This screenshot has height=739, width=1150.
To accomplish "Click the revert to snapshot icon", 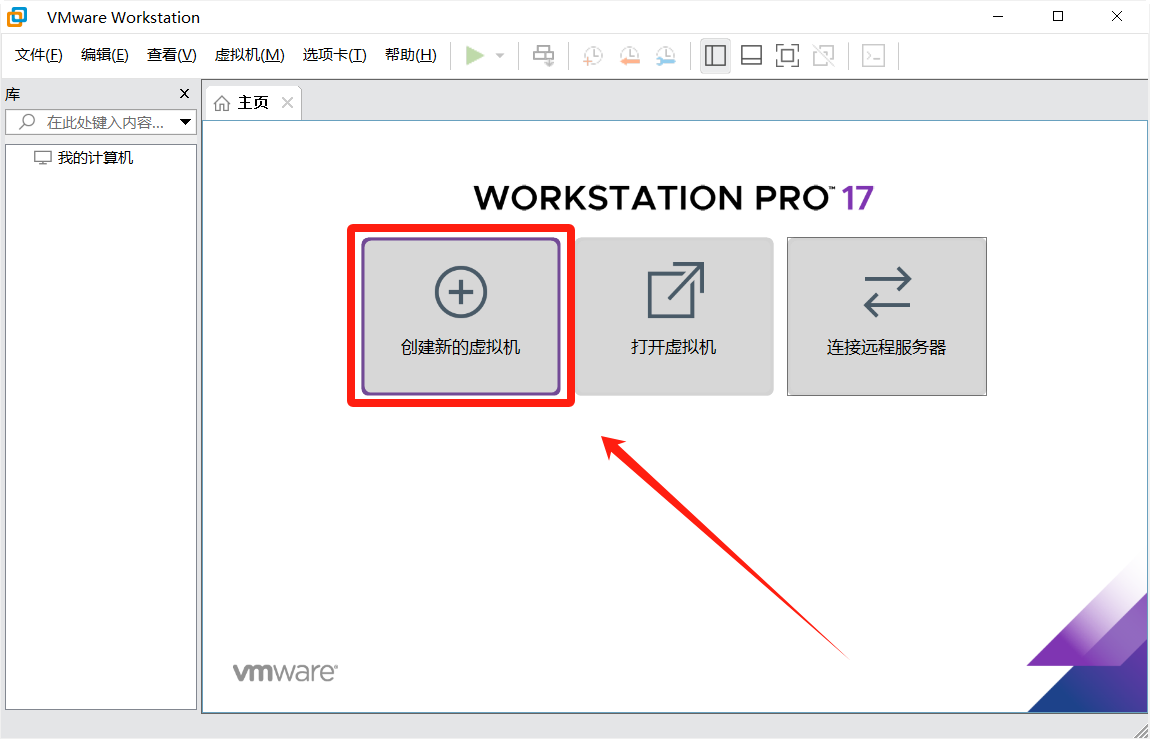I will (x=629, y=56).
